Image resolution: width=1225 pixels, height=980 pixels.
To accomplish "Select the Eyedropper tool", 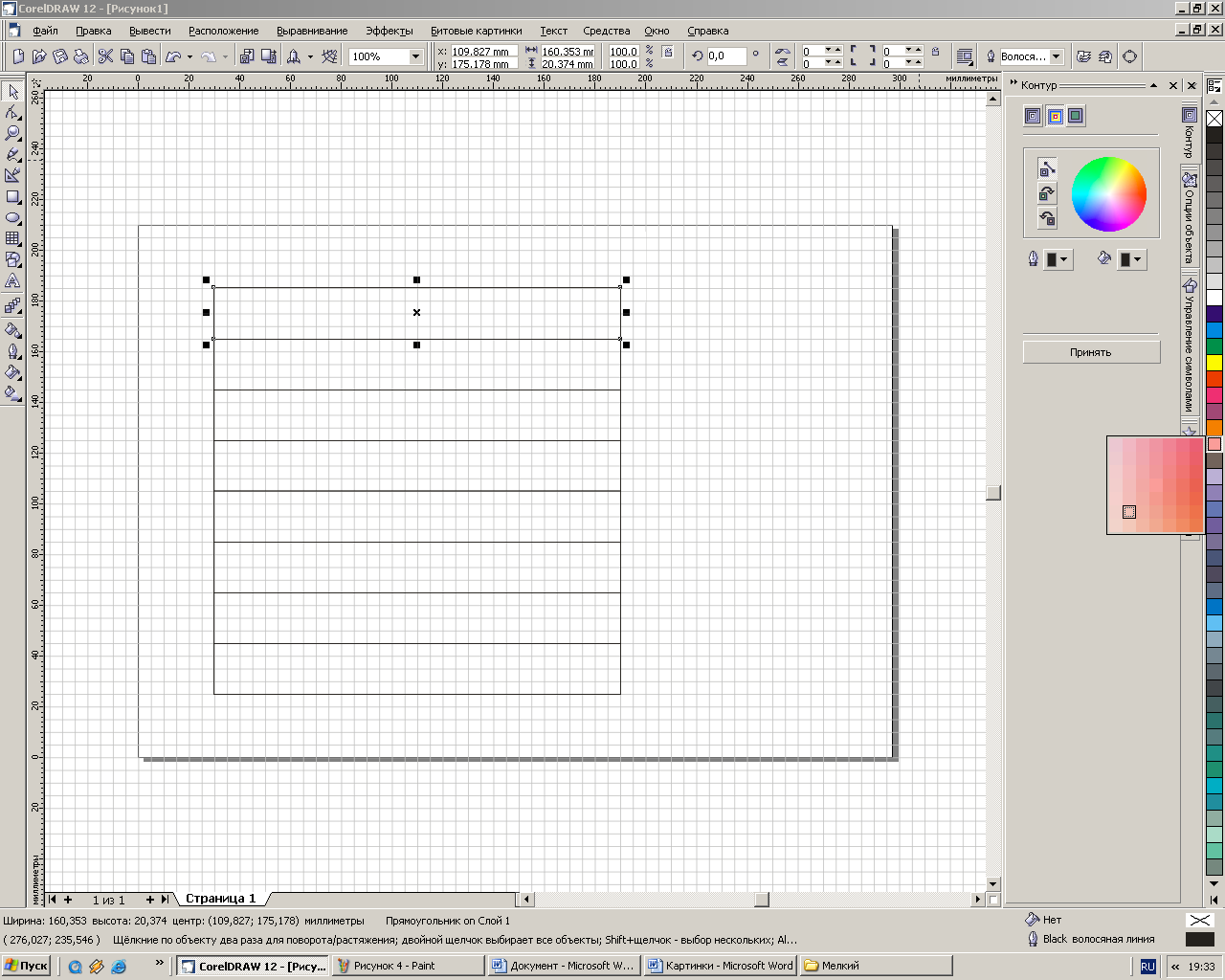I will click(12, 330).
